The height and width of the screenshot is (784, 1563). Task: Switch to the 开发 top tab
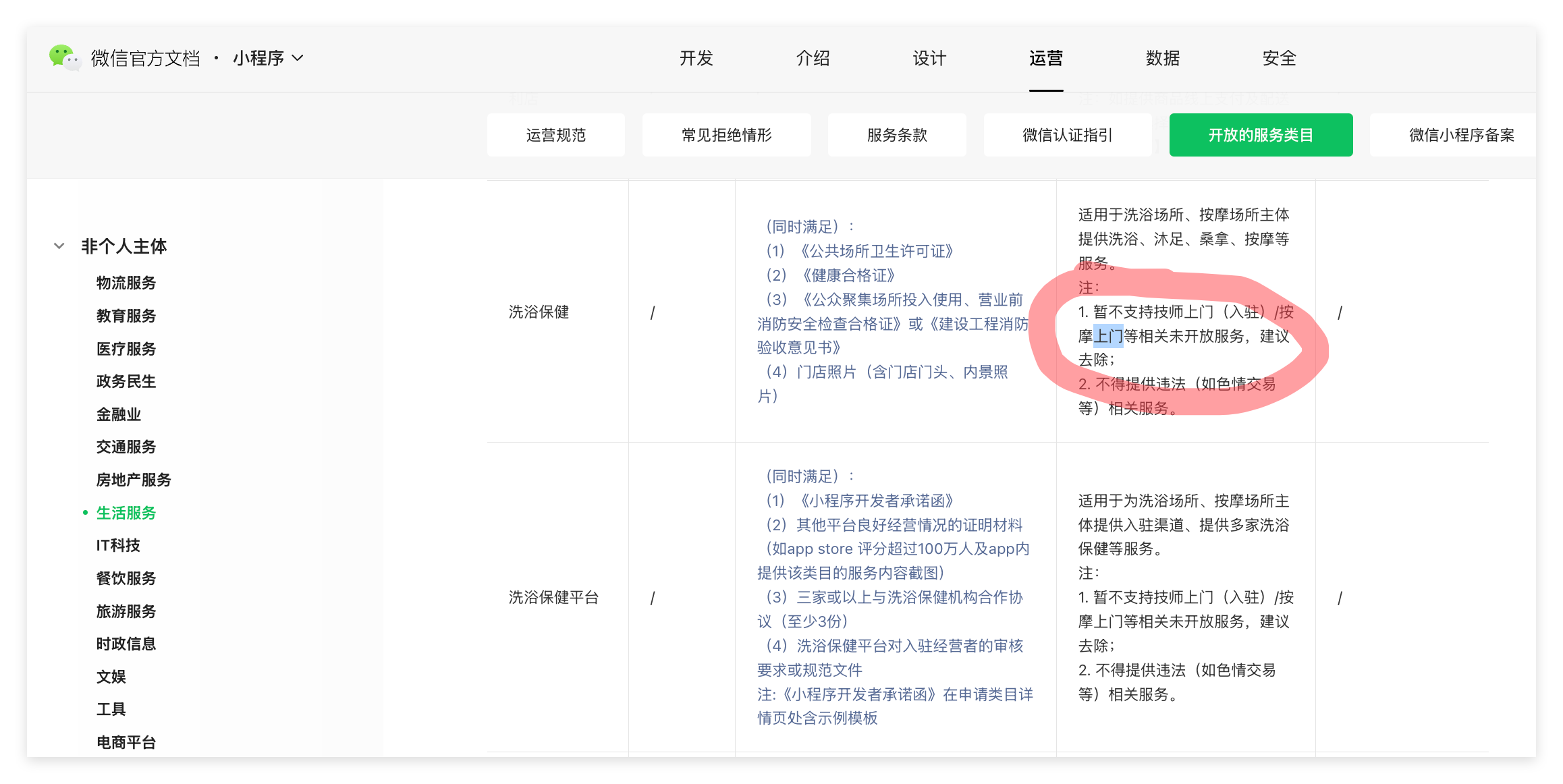pos(696,59)
